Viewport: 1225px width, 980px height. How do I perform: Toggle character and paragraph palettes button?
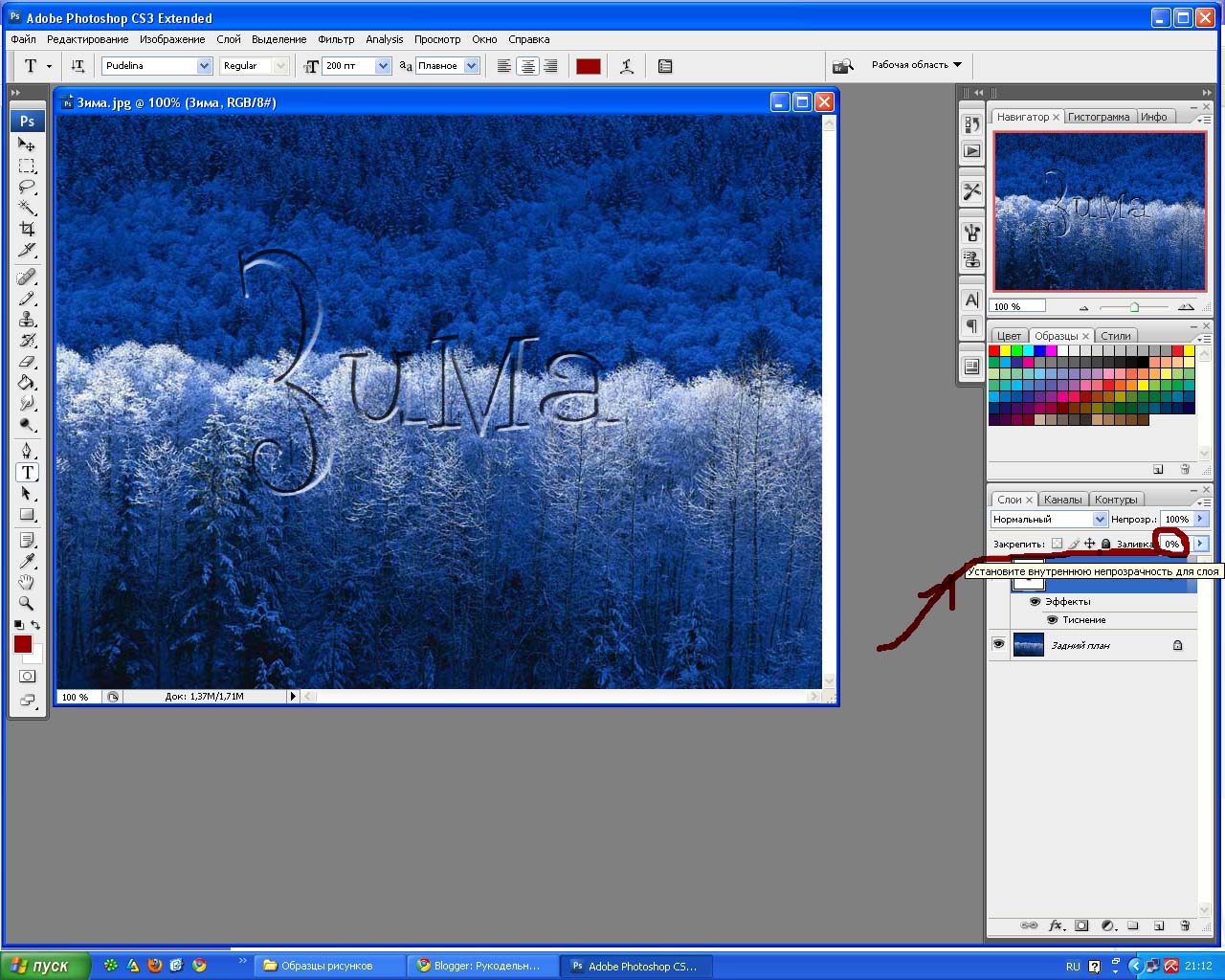[x=665, y=66]
